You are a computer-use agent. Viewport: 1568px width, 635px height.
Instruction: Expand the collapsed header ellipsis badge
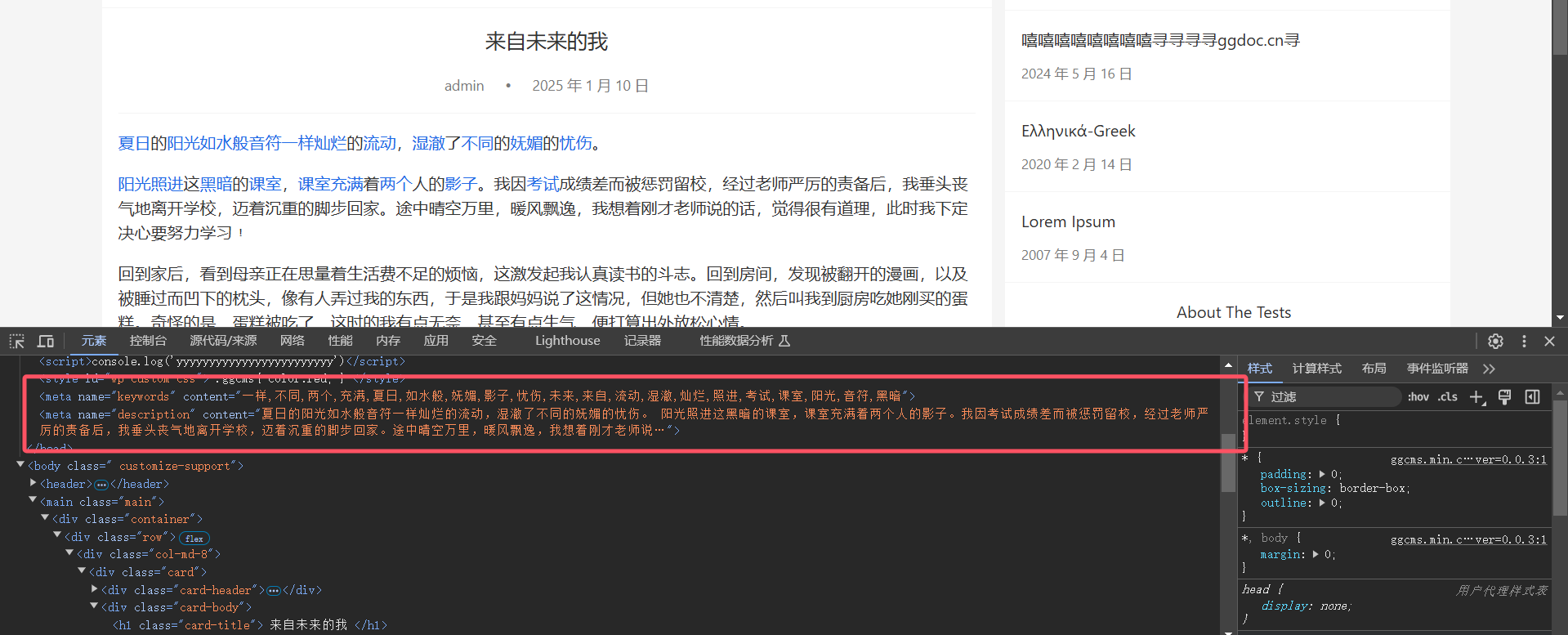pyautogui.click(x=101, y=485)
